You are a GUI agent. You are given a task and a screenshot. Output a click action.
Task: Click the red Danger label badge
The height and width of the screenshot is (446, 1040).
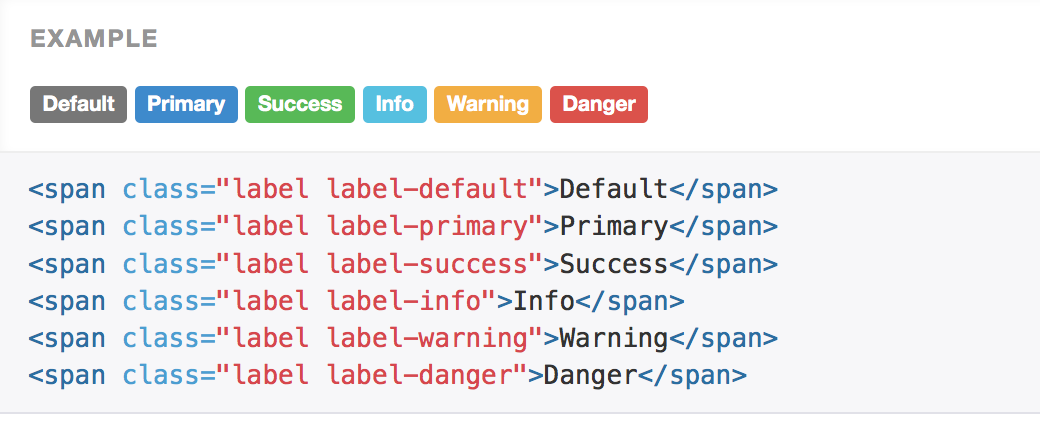pos(599,104)
